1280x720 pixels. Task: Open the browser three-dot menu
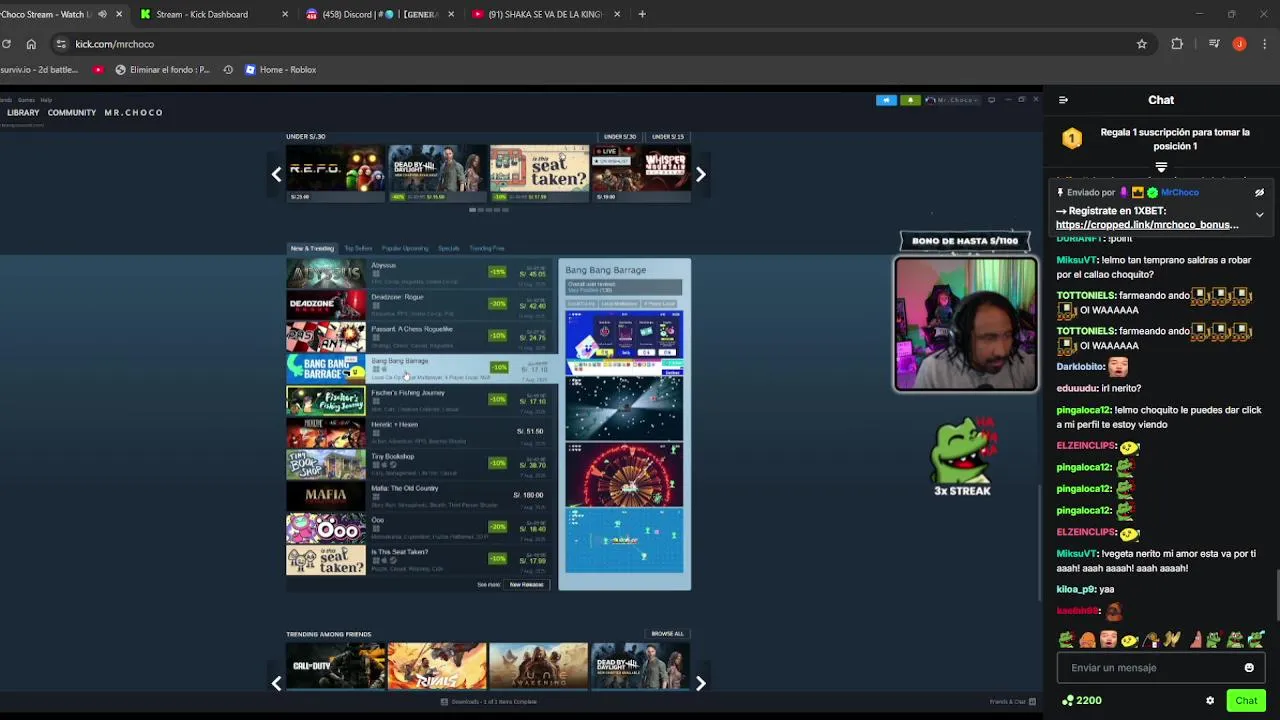tap(1265, 44)
